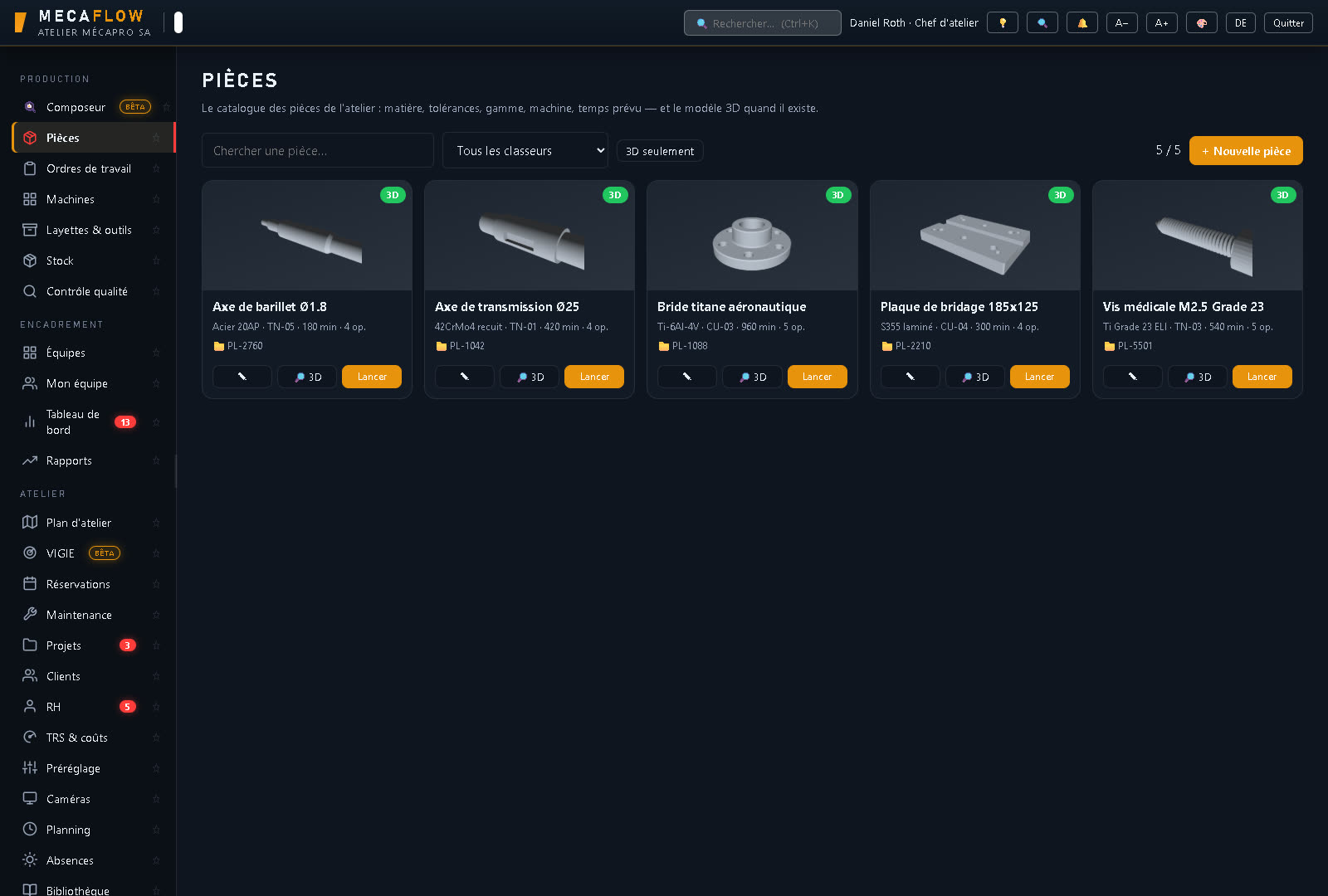This screenshot has width=1328, height=896.
Task: Edit Axe de barillet Ø1.8 with pencil icon
Action: coord(242,377)
